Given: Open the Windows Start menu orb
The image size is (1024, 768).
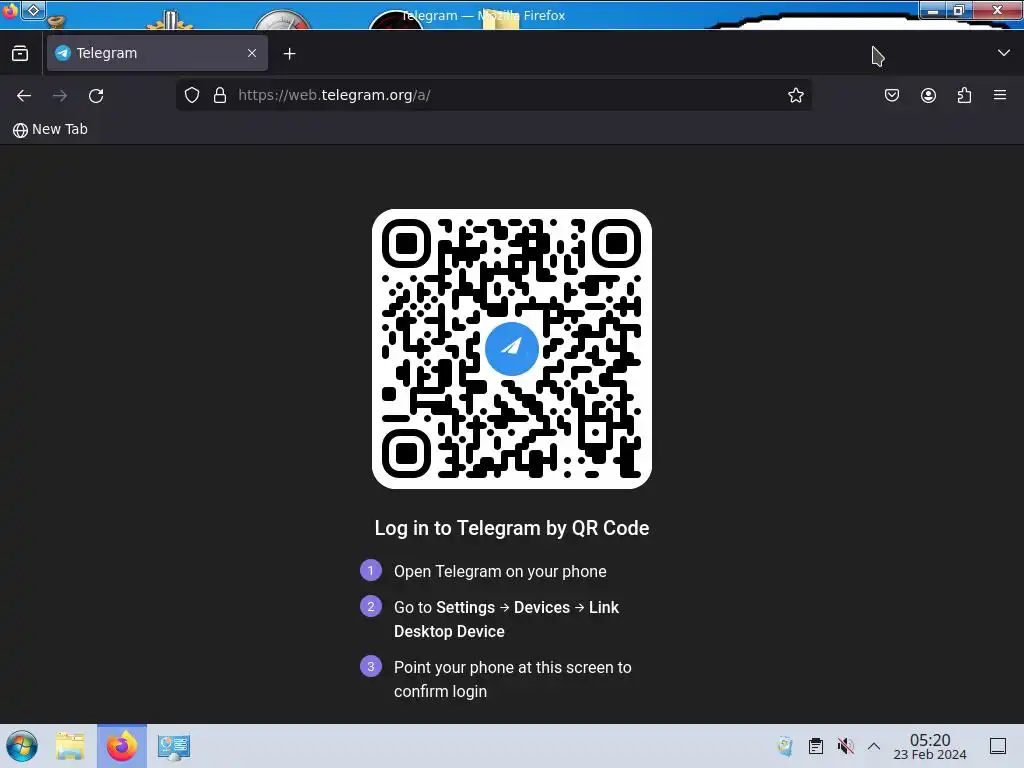Looking at the screenshot, I should click(22, 746).
